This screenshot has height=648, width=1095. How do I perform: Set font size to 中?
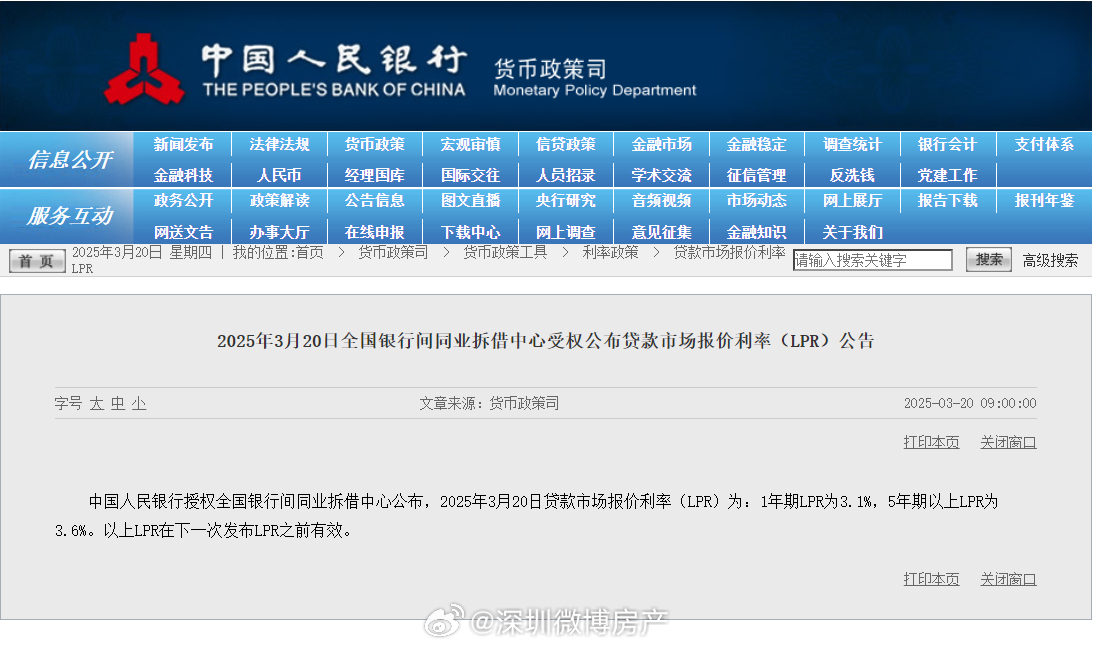pyautogui.click(x=117, y=404)
